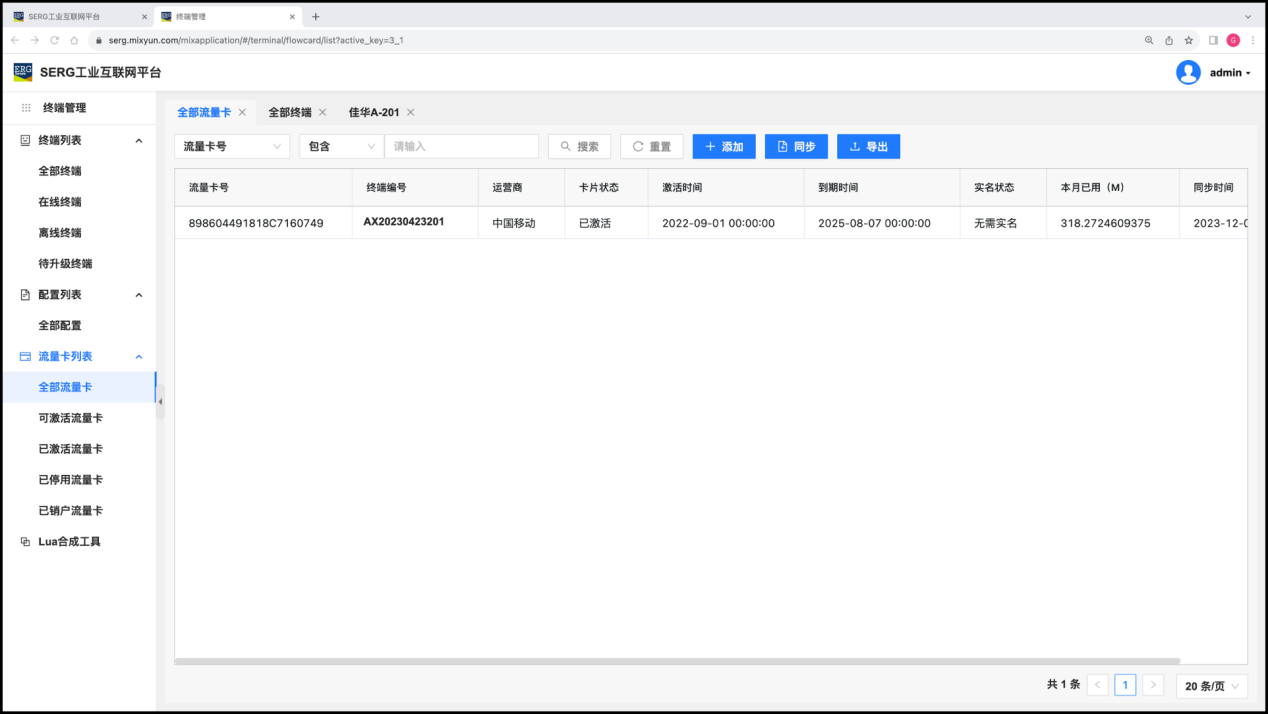Image resolution: width=1268 pixels, height=714 pixels.
Task: Click the horizontal table scrollbar
Action: coord(677,661)
